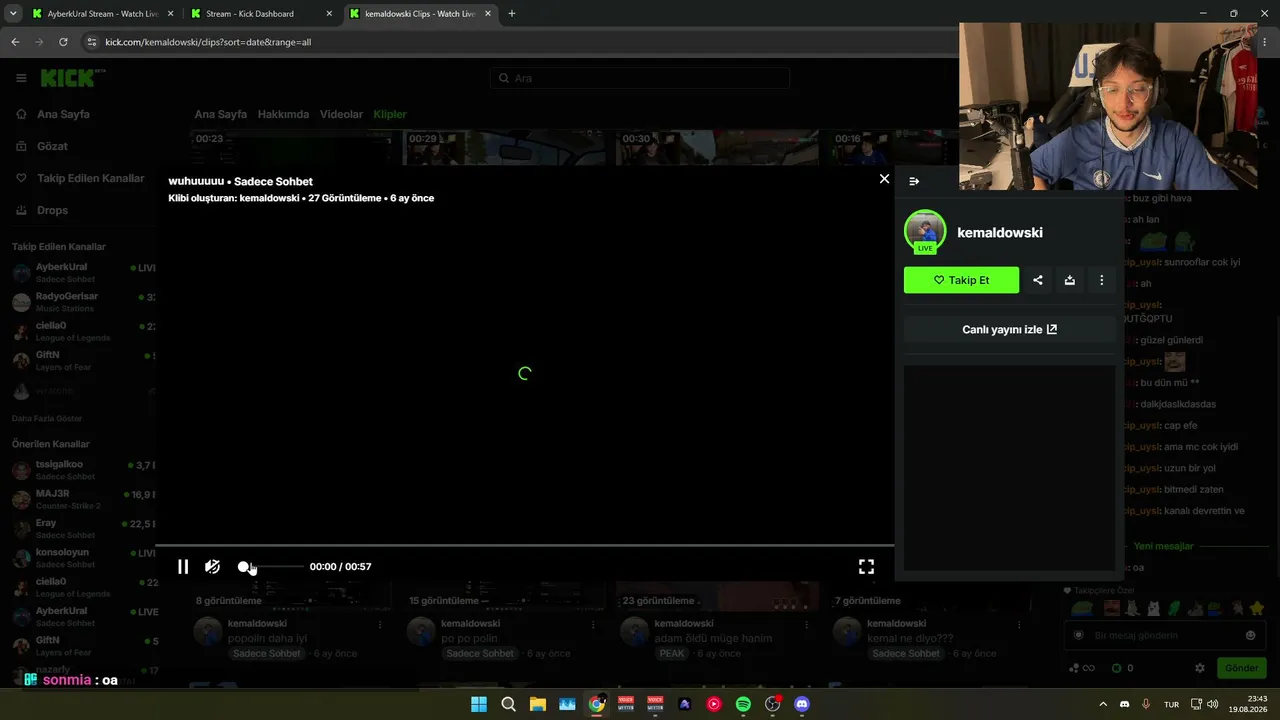Switch to AyberkUral Stream browser tab

point(102,14)
